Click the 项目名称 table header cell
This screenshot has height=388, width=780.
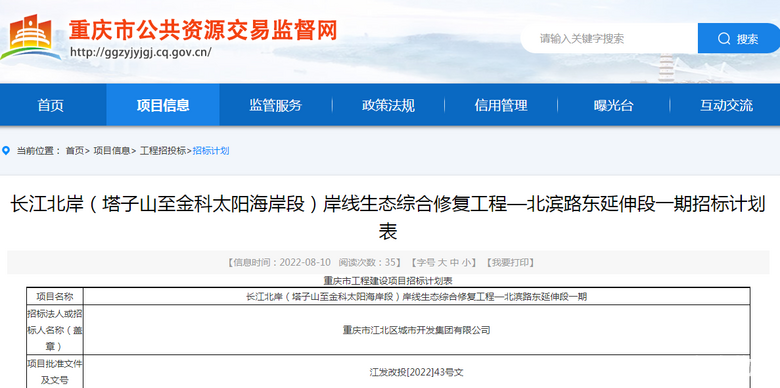click(55, 296)
